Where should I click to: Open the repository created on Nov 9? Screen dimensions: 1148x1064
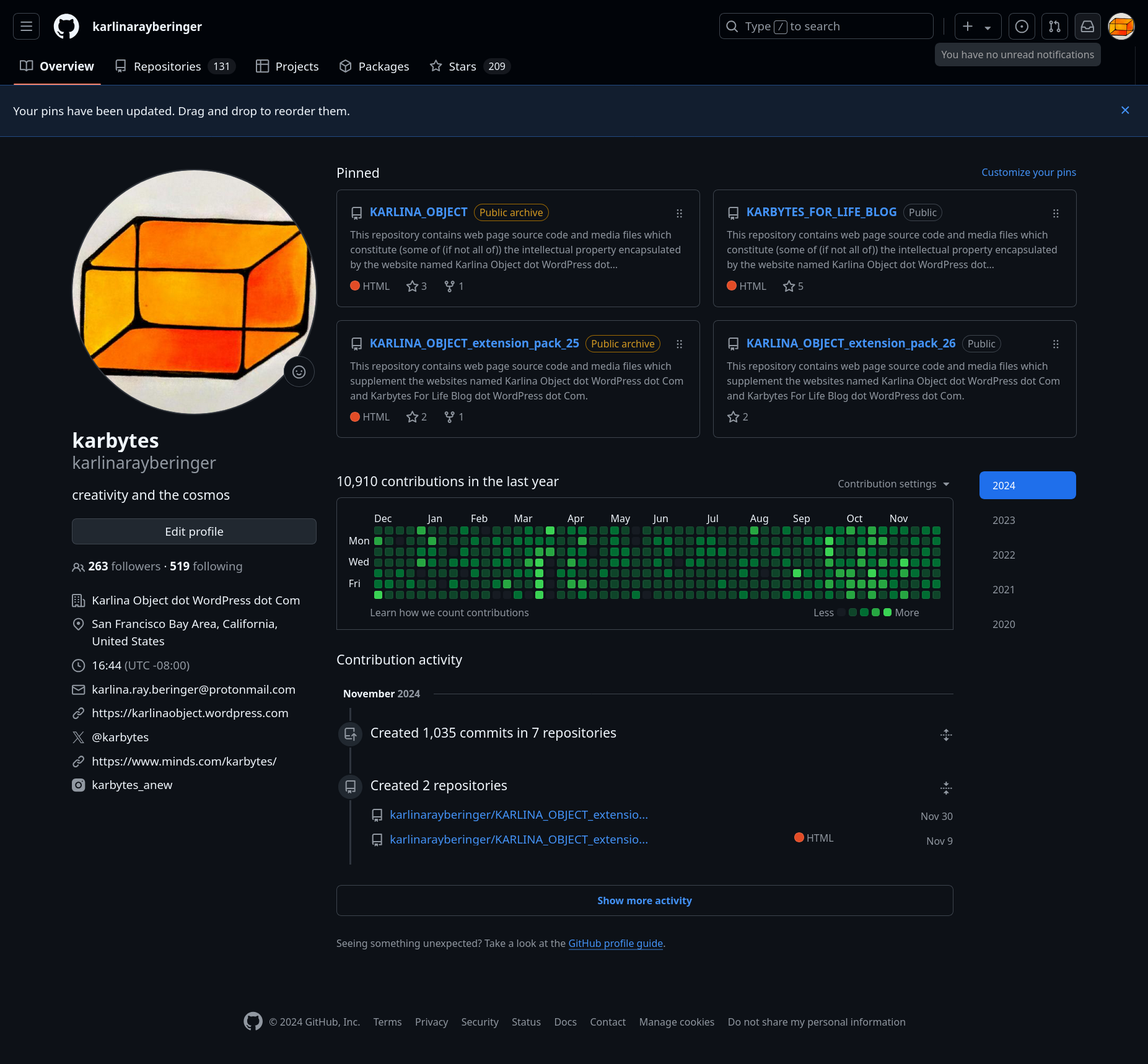pyautogui.click(x=519, y=839)
